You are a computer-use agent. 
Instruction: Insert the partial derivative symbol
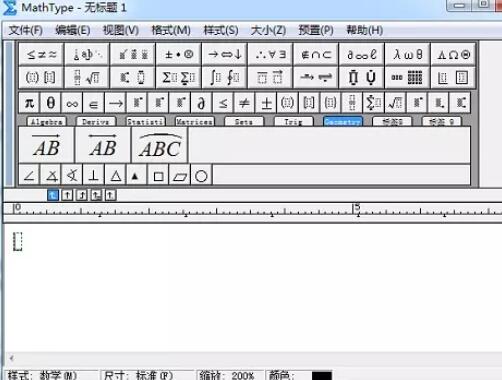[x=201, y=103]
